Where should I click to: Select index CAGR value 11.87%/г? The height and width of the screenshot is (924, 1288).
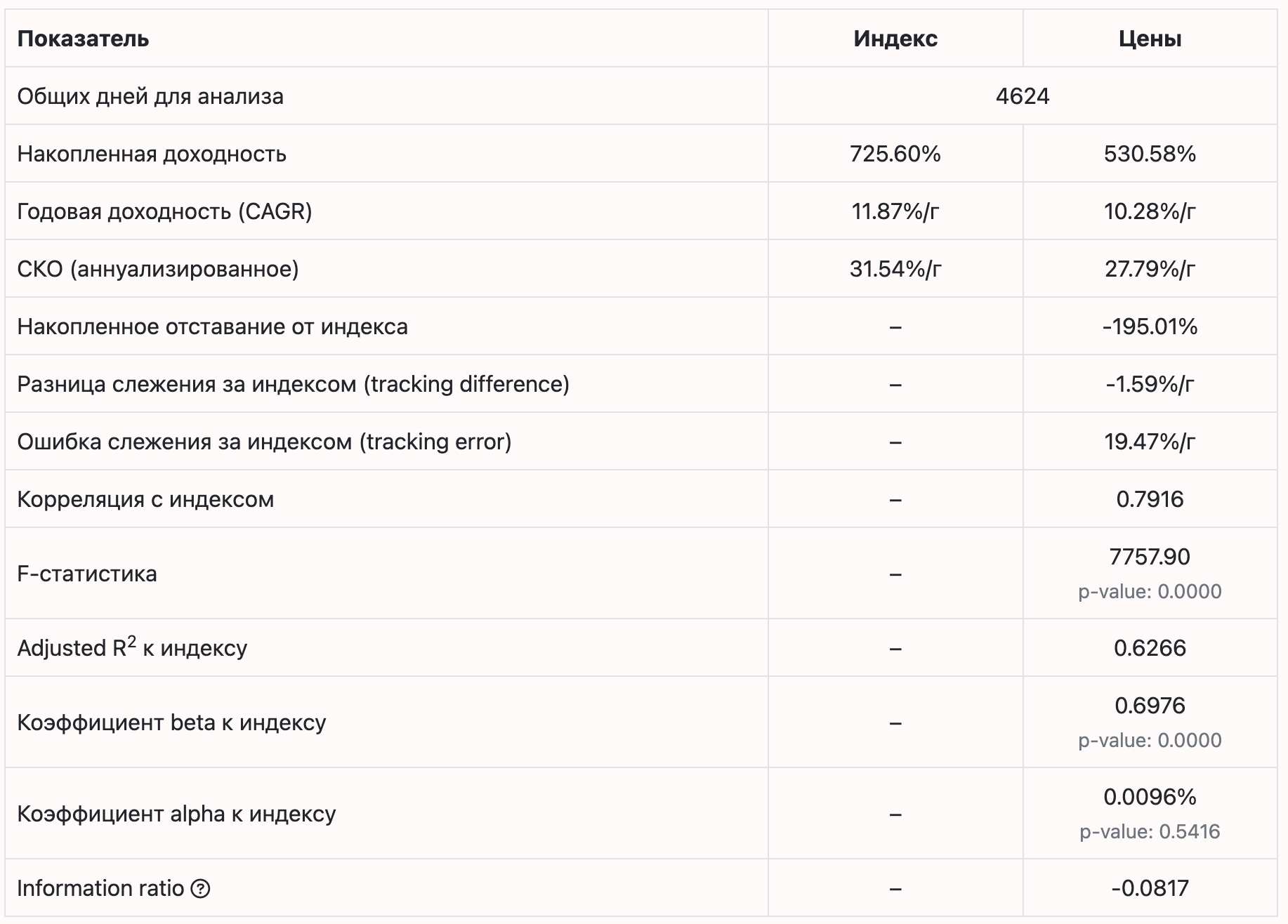(895, 211)
